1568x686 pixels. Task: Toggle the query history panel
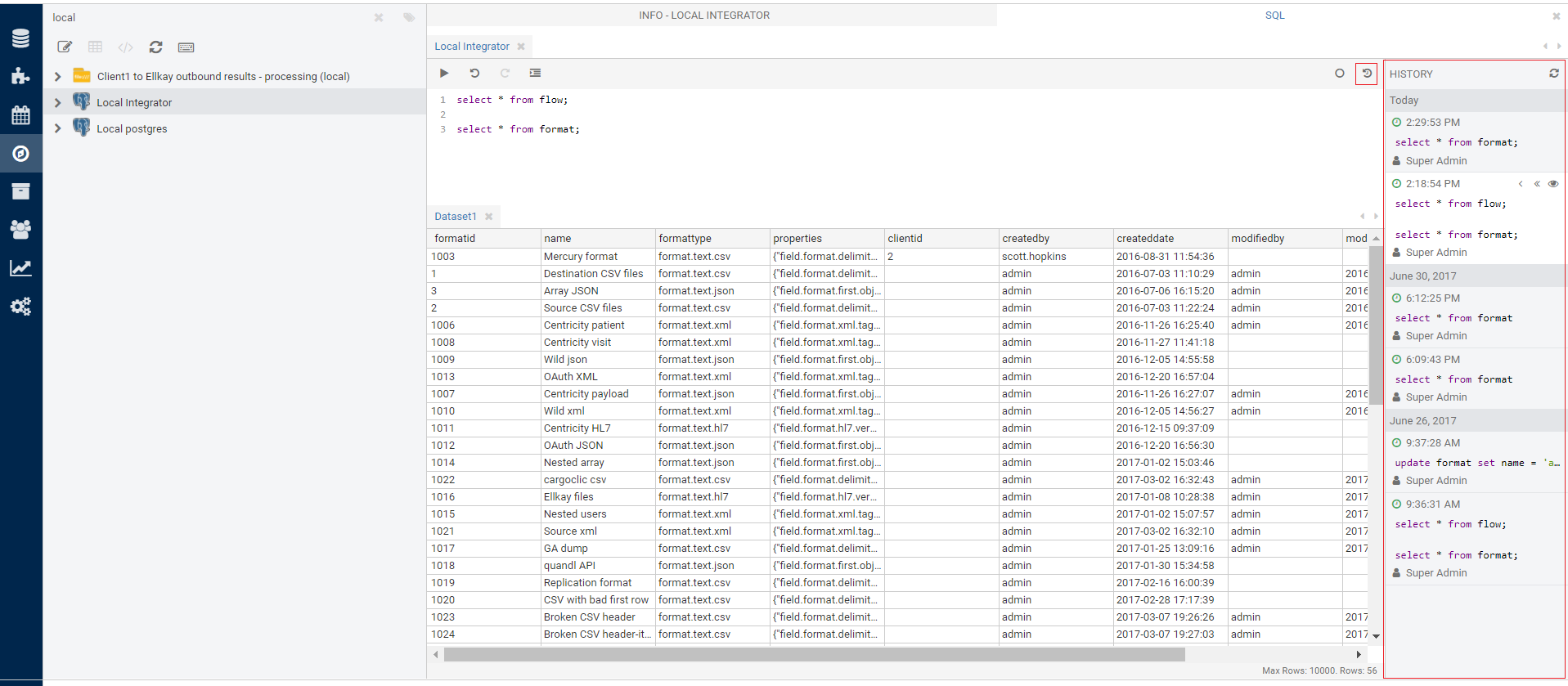(1367, 74)
